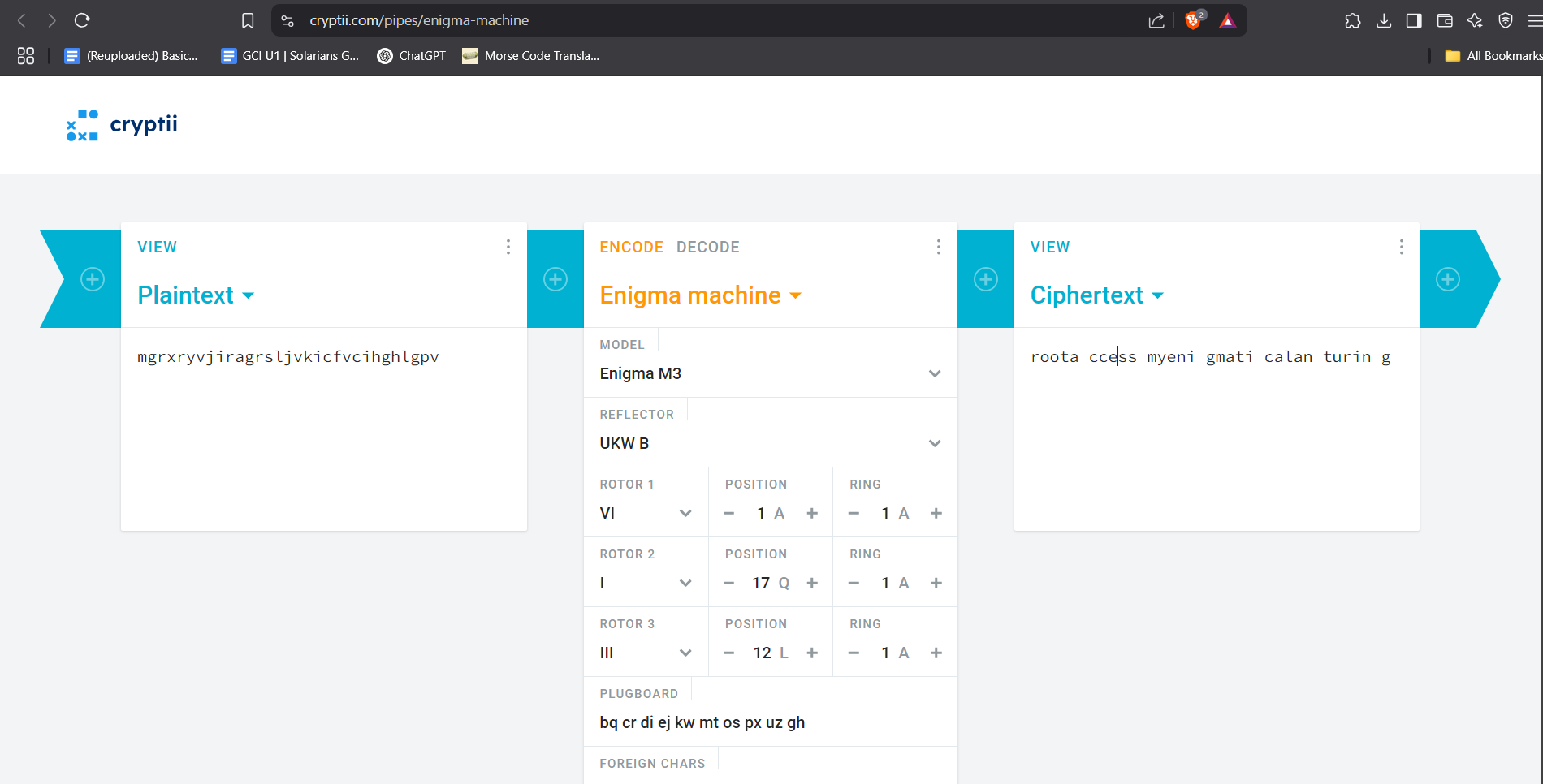Image resolution: width=1543 pixels, height=784 pixels.
Task: Decrease Rotor 2 position from 17 Q
Action: tap(729, 583)
